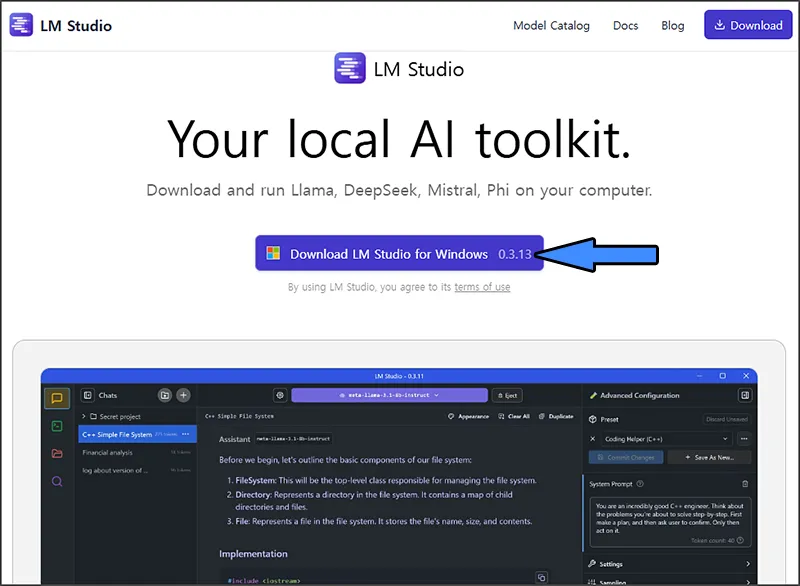Image resolution: width=800 pixels, height=586 pixels.
Task: Click the Discard Unsaved button
Action: [x=727, y=419]
